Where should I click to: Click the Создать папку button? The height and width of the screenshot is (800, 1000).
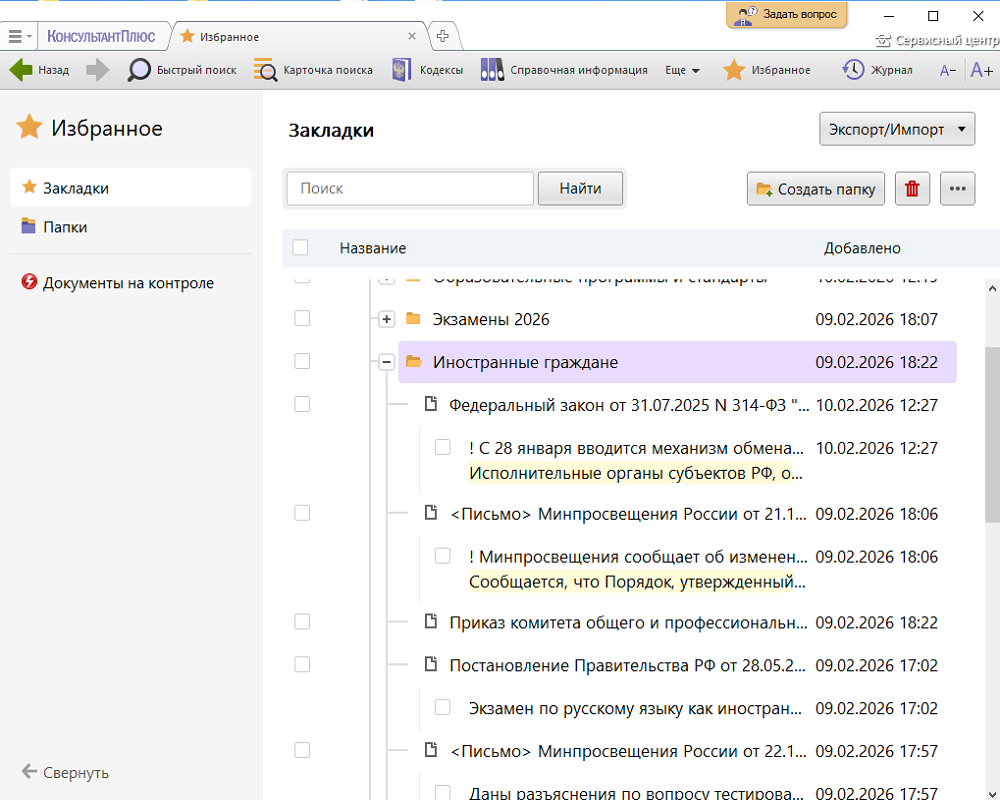pos(816,189)
